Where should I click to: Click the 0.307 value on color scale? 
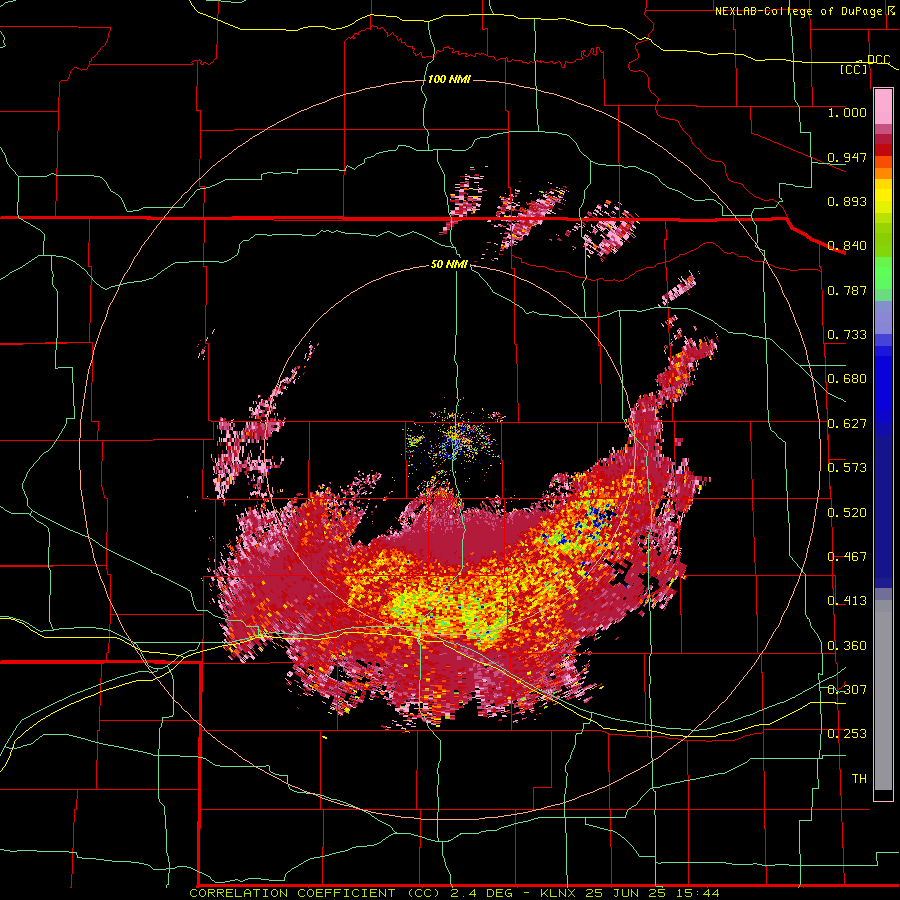(847, 689)
